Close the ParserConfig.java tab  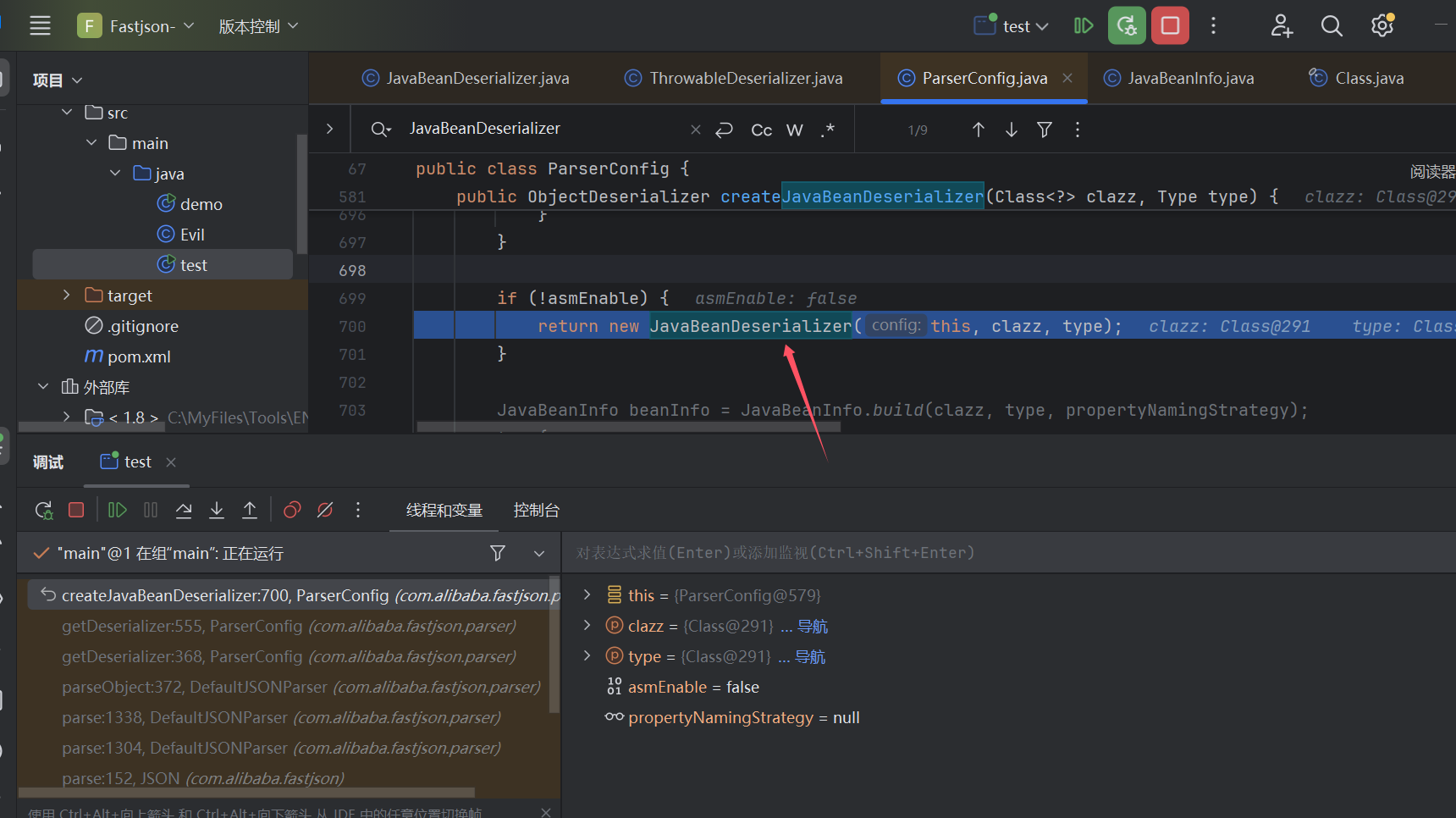(1067, 78)
